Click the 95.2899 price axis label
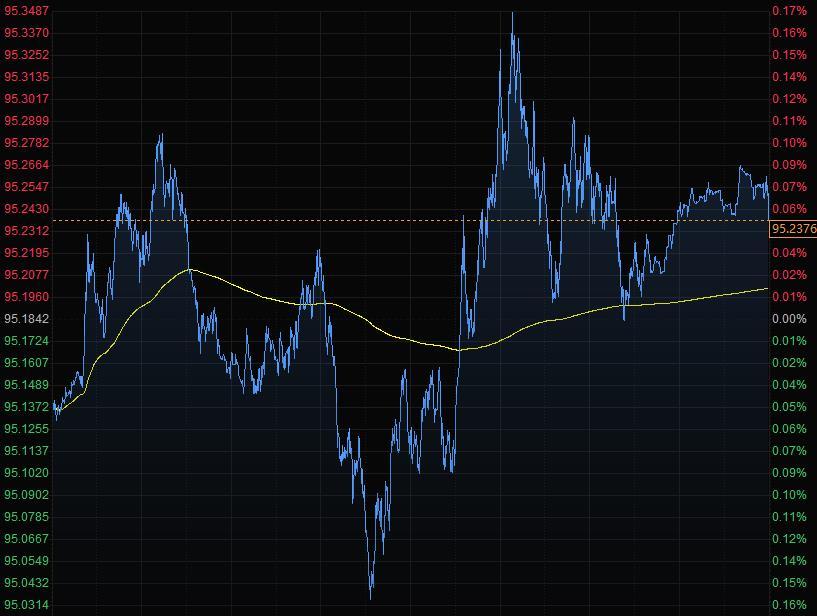The height and width of the screenshot is (616, 817). click(27, 121)
